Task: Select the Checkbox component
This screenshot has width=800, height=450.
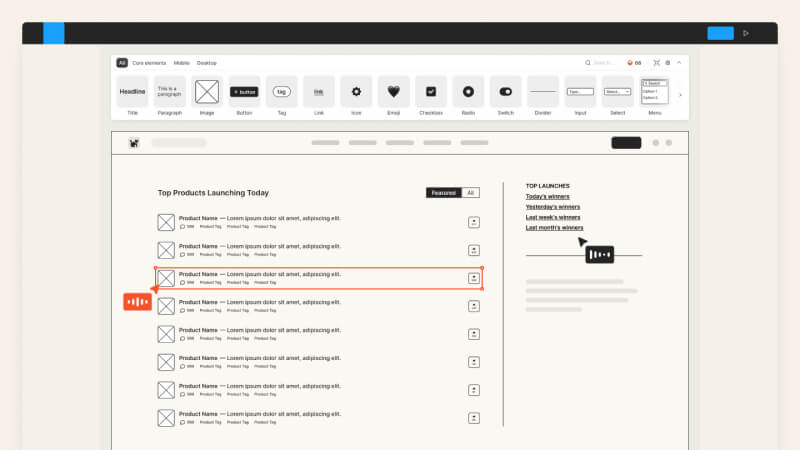Action: pyautogui.click(x=431, y=92)
